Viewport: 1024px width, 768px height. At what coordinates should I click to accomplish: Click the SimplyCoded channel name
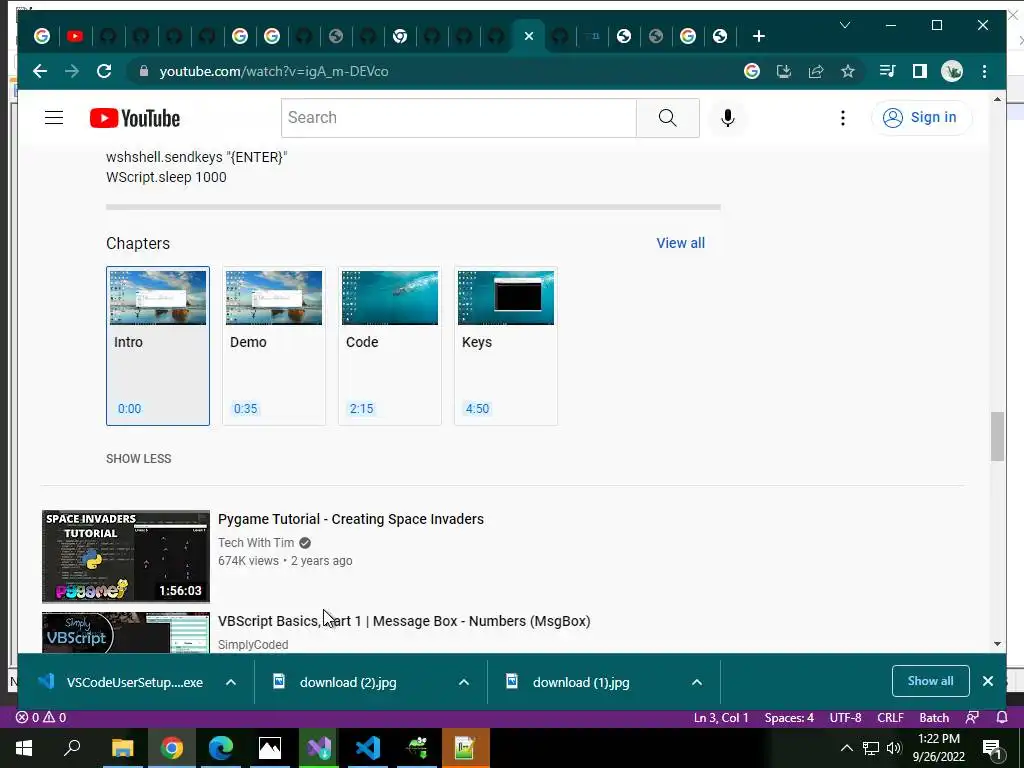tap(253, 645)
